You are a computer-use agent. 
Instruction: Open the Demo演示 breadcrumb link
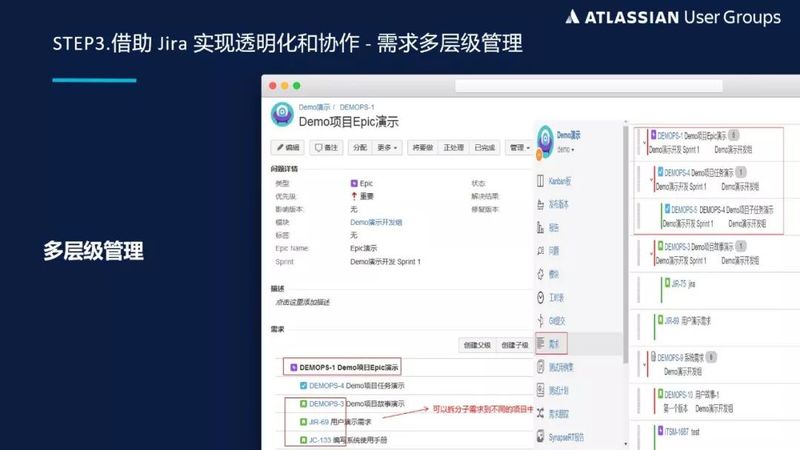click(x=314, y=107)
